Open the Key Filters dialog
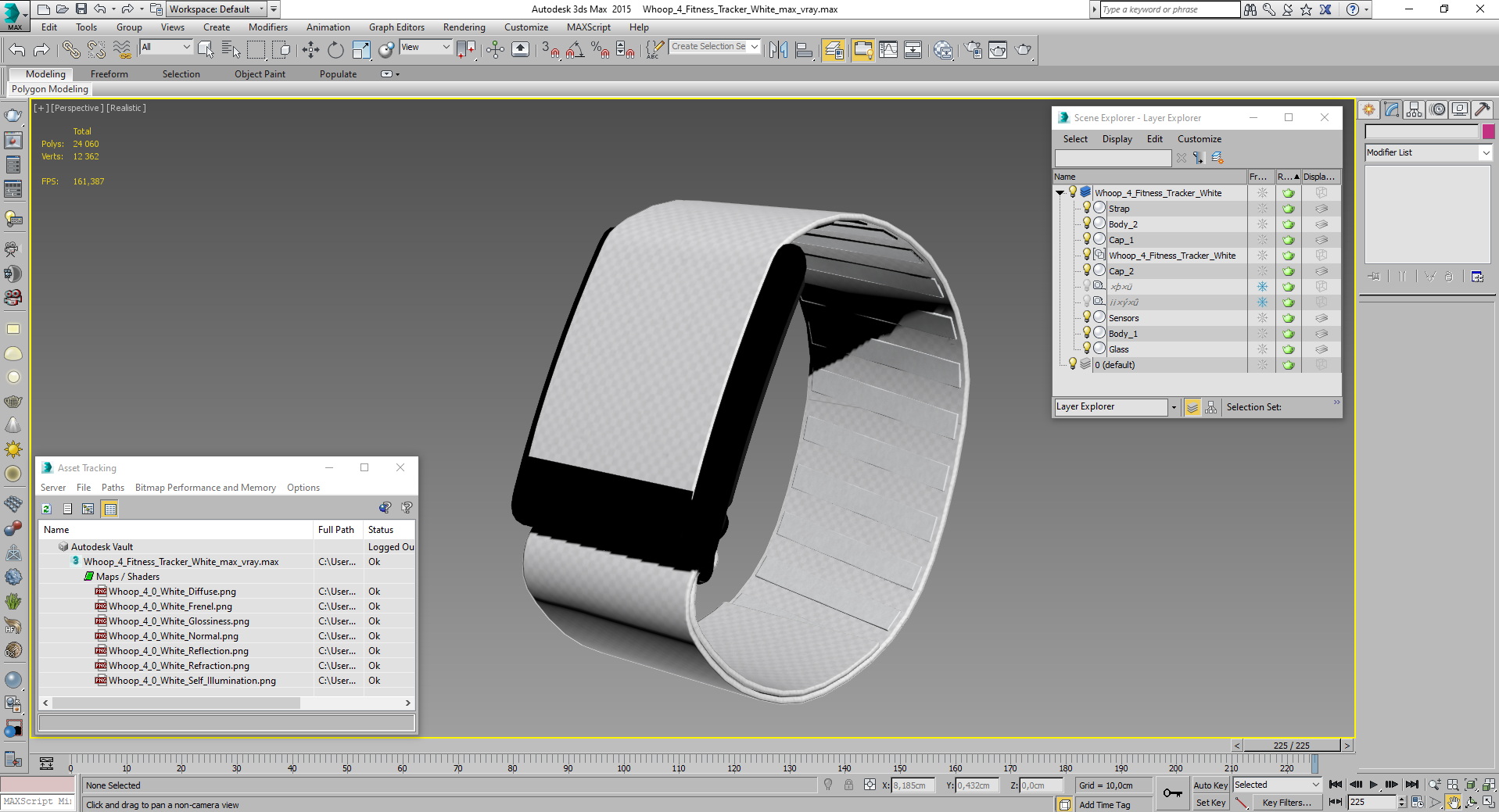This screenshot has height=812, width=1499. 1286,803
